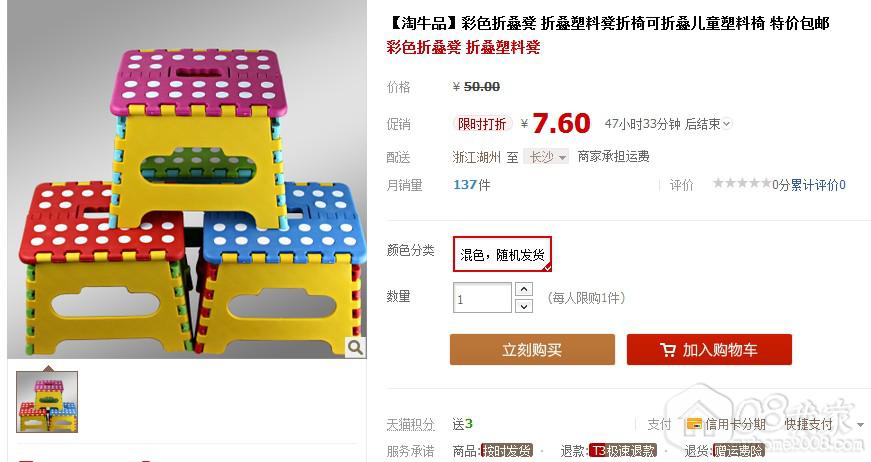
Task: Click the five-star rating icons
Action: (x=742, y=183)
